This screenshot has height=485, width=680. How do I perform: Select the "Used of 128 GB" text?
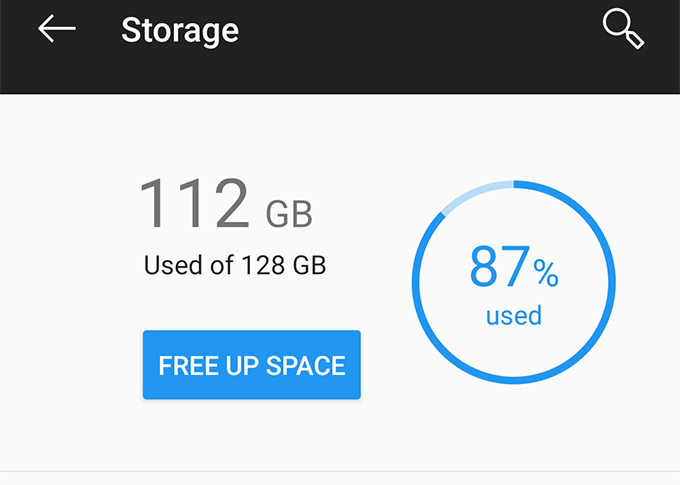click(x=235, y=266)
